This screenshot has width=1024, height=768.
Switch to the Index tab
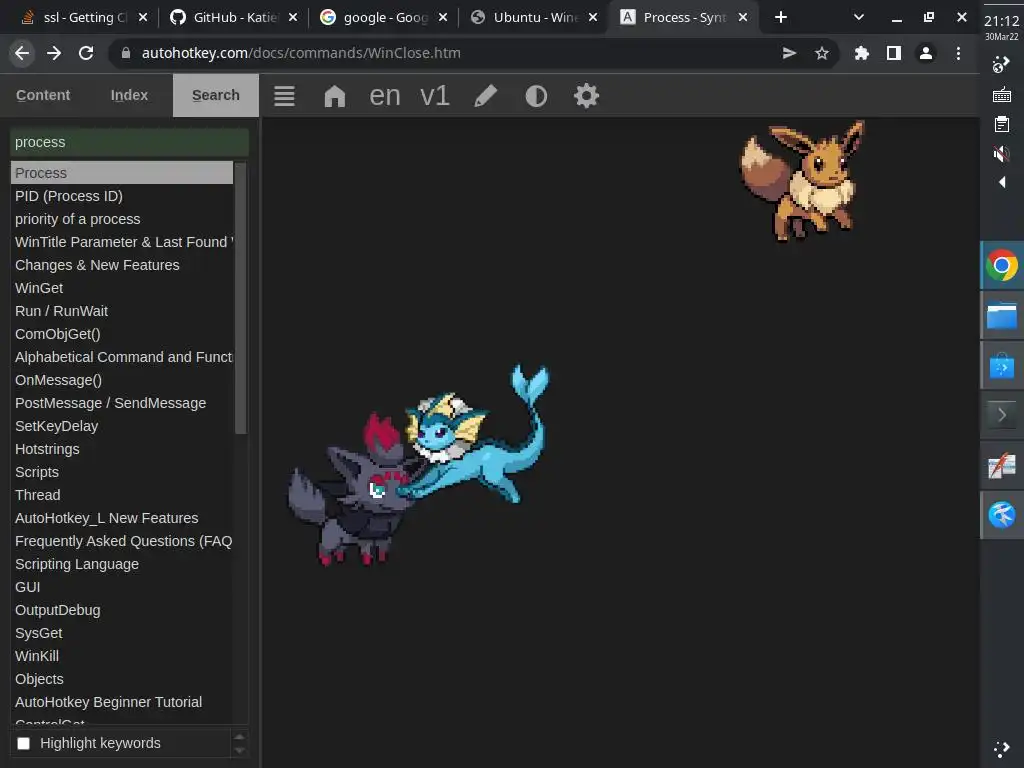(x=129, y=95)
